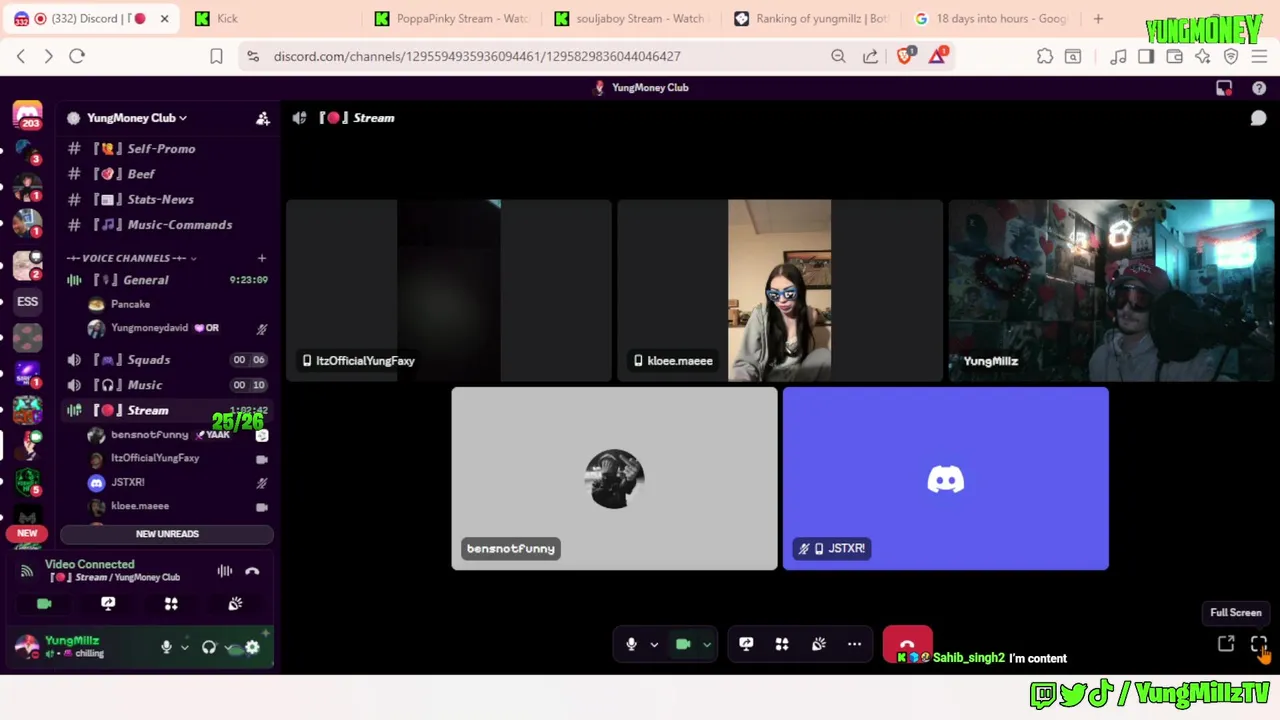Jump to NEW UNREADS
Screen dimensions: 1280x720
pyautogui.click(x=167, y=534)
